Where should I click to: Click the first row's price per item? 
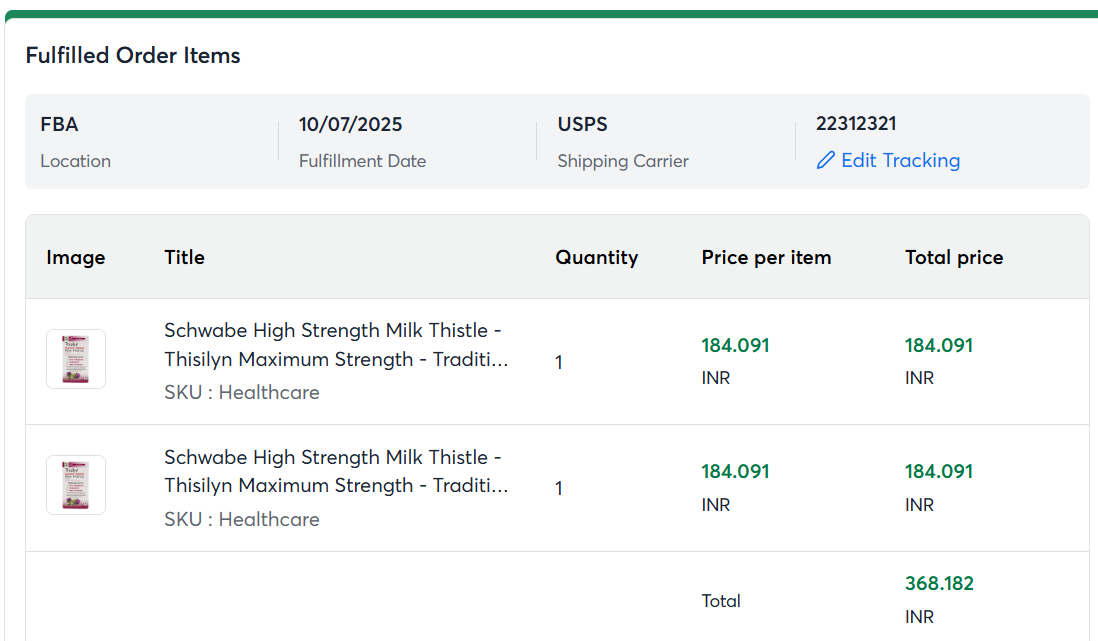736,345
